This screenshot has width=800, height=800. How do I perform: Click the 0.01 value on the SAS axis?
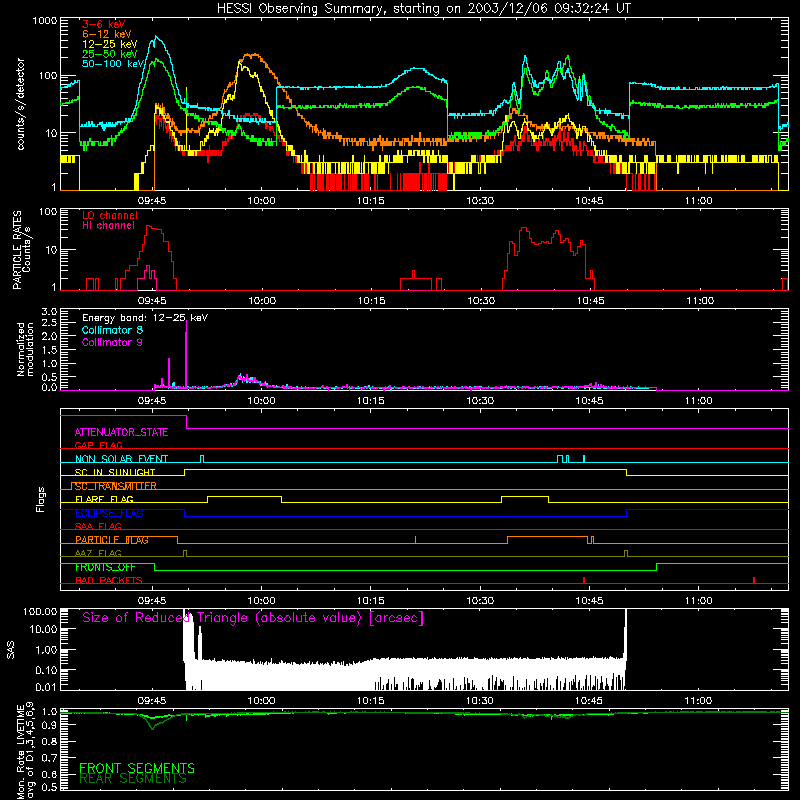(x=46, y=687)
